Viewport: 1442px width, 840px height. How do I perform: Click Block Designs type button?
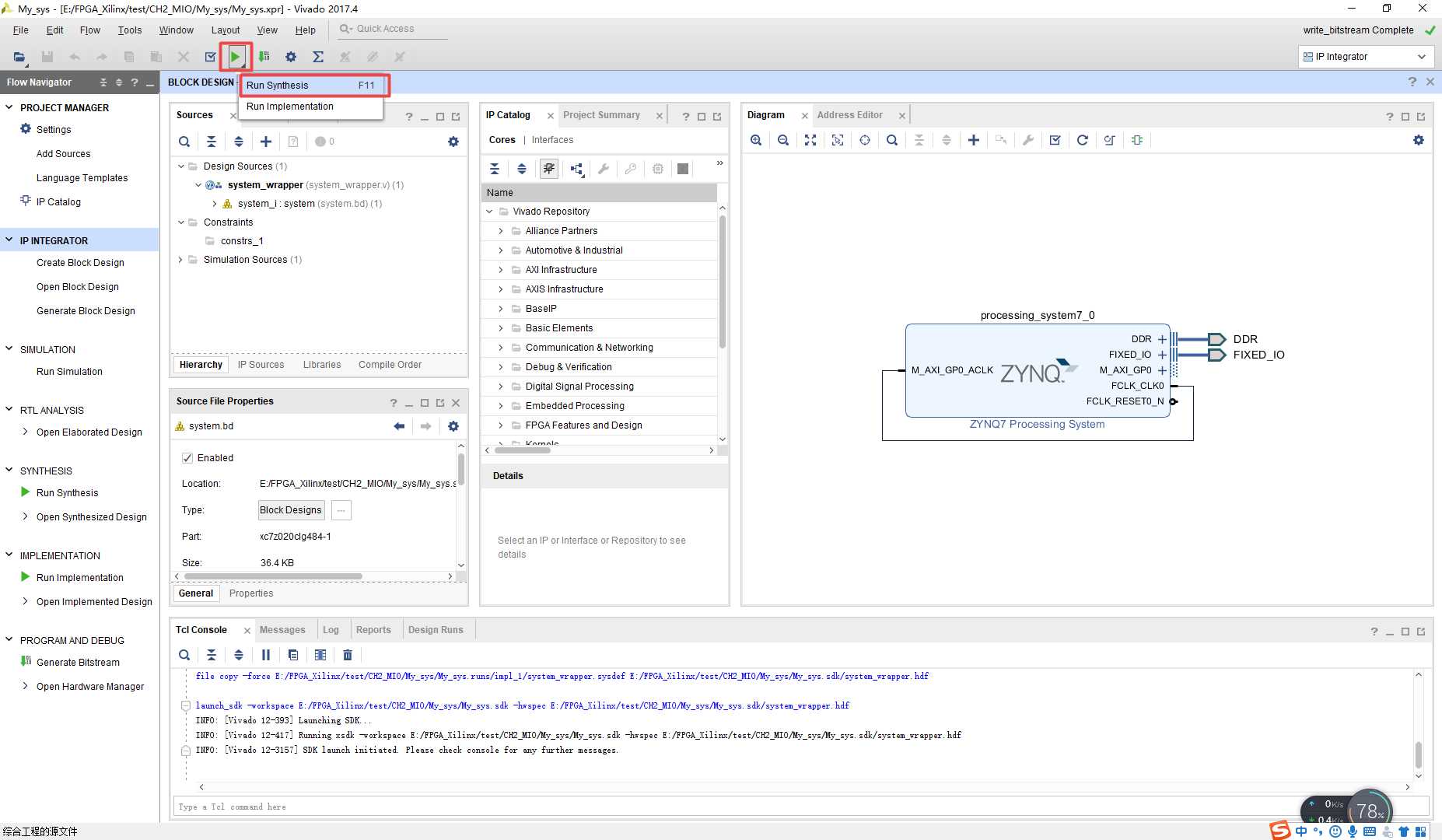[291, 510]
